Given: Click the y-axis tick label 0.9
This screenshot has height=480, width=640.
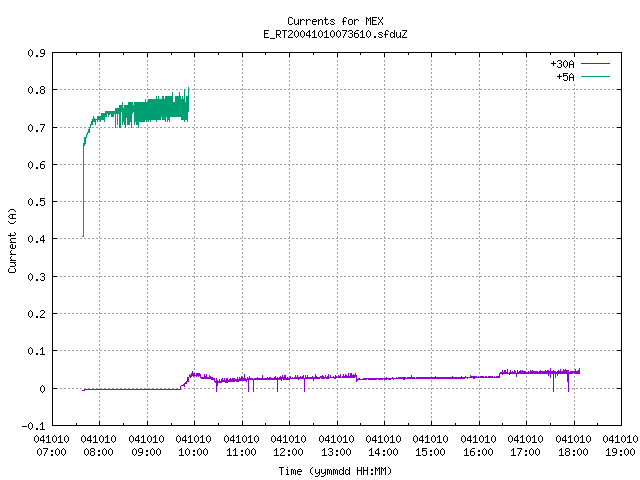Looking at the screenshot, I should (36, 53).
